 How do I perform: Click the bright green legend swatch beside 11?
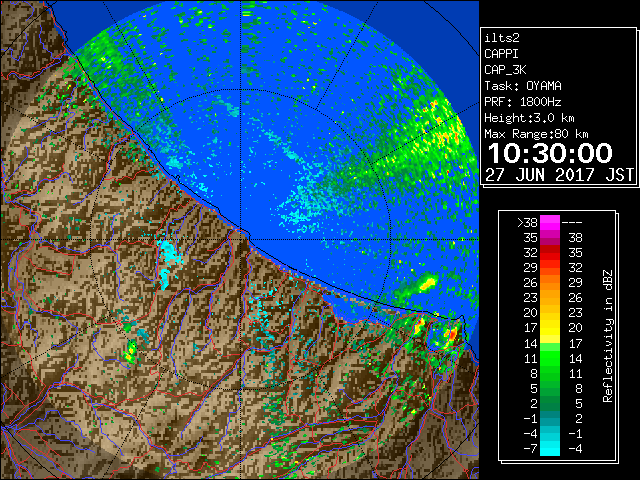pyautogui.click(x=550, y=358)
